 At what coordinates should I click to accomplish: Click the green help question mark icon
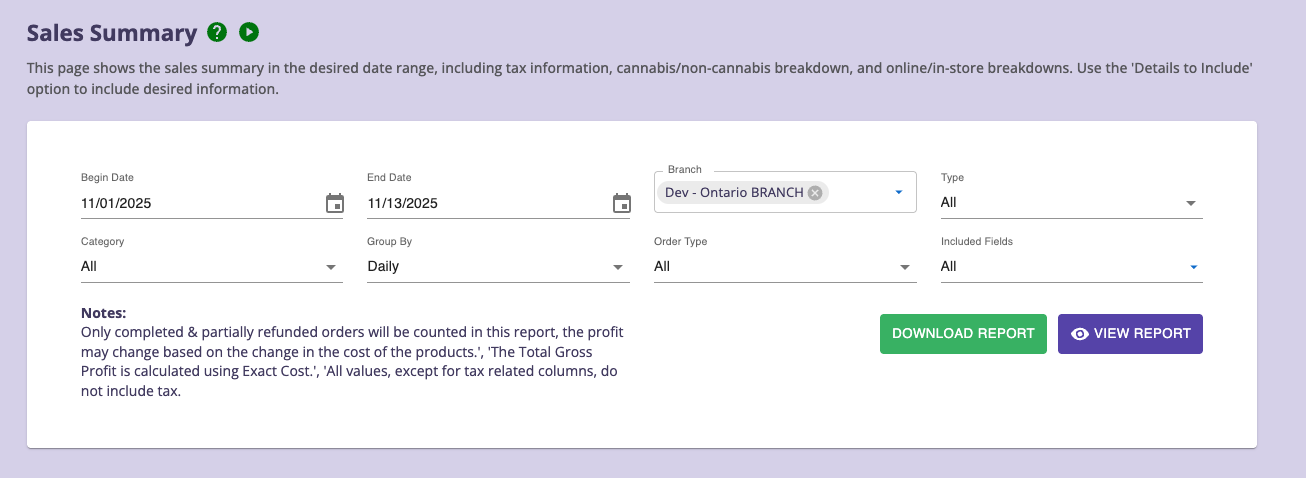tap(217, 33)
